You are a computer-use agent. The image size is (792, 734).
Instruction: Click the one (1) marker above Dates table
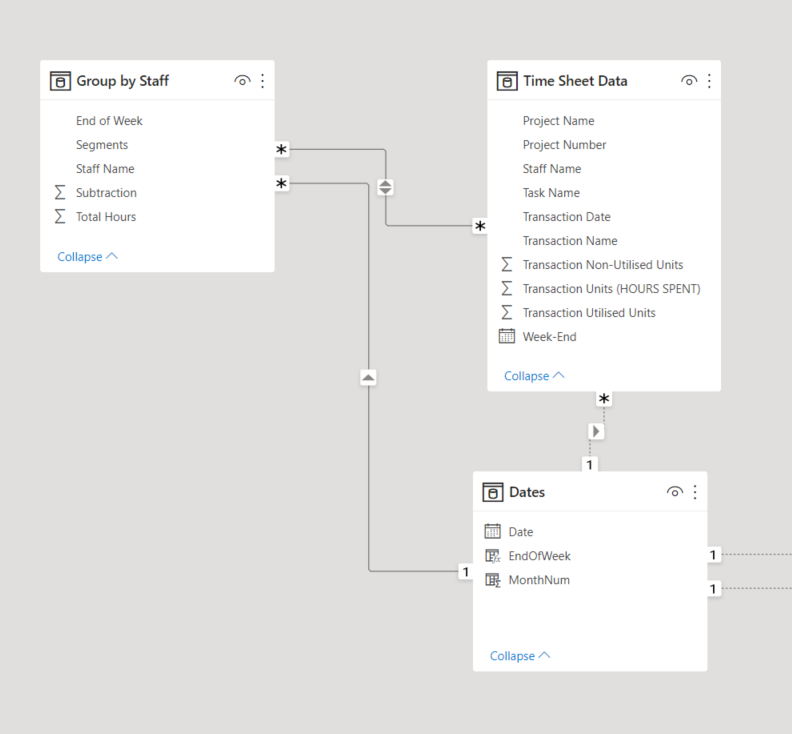click(589, 464)
